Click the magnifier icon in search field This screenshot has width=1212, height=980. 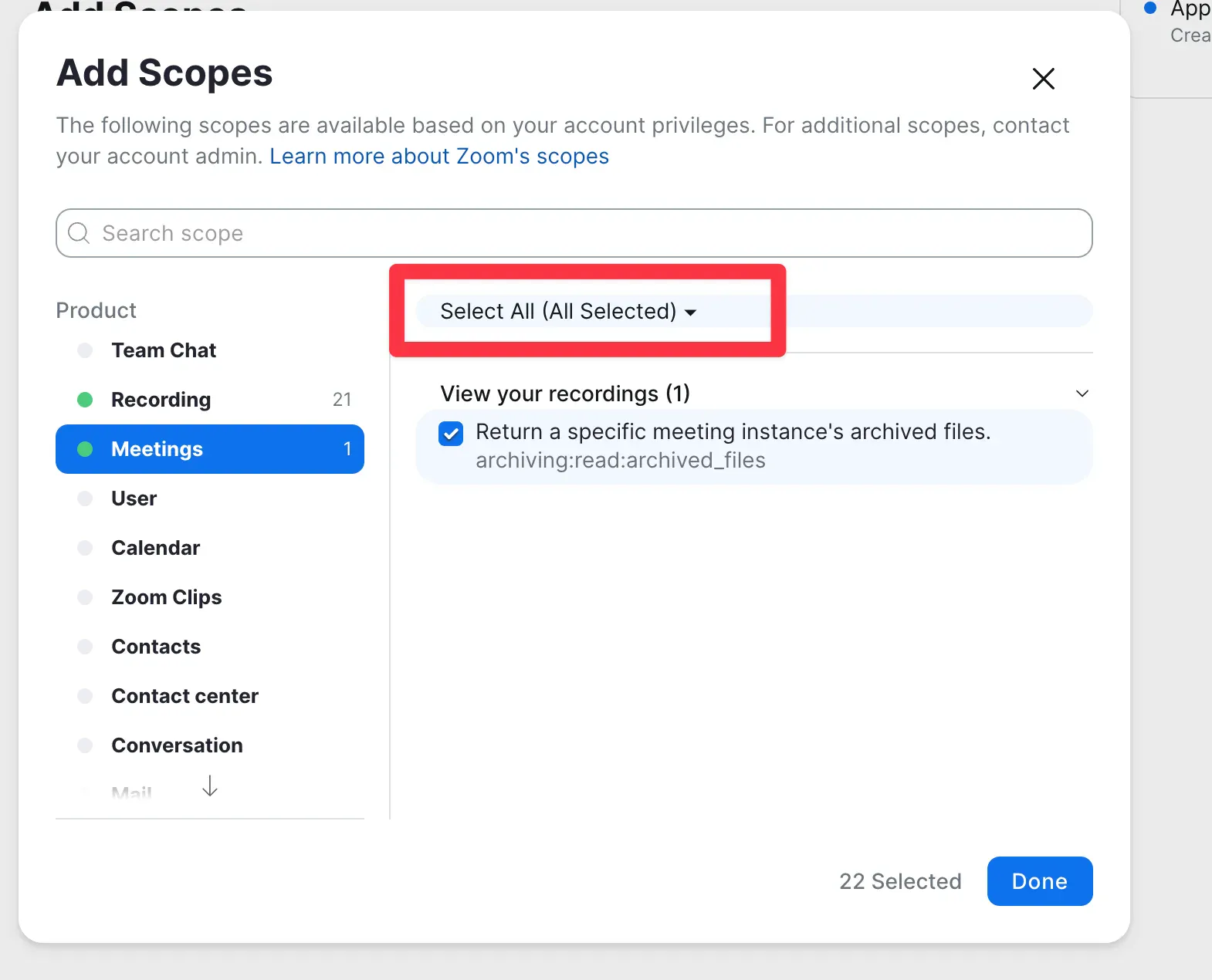79,232
